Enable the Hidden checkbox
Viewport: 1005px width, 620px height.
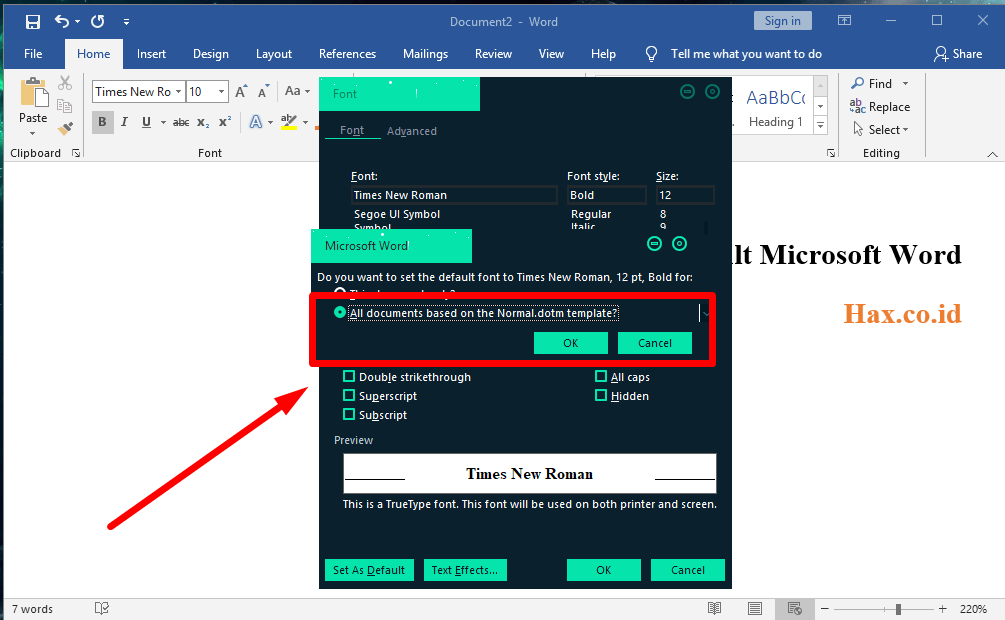(x=601, y=395)
